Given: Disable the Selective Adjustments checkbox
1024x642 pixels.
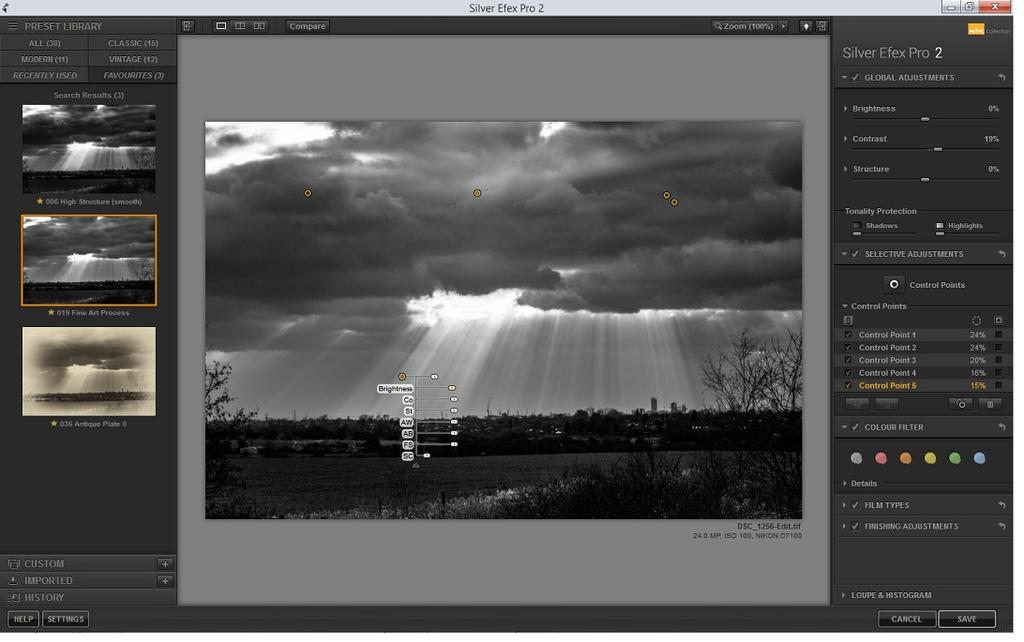Looking at the screenshot, I should (x=855, y=255).
